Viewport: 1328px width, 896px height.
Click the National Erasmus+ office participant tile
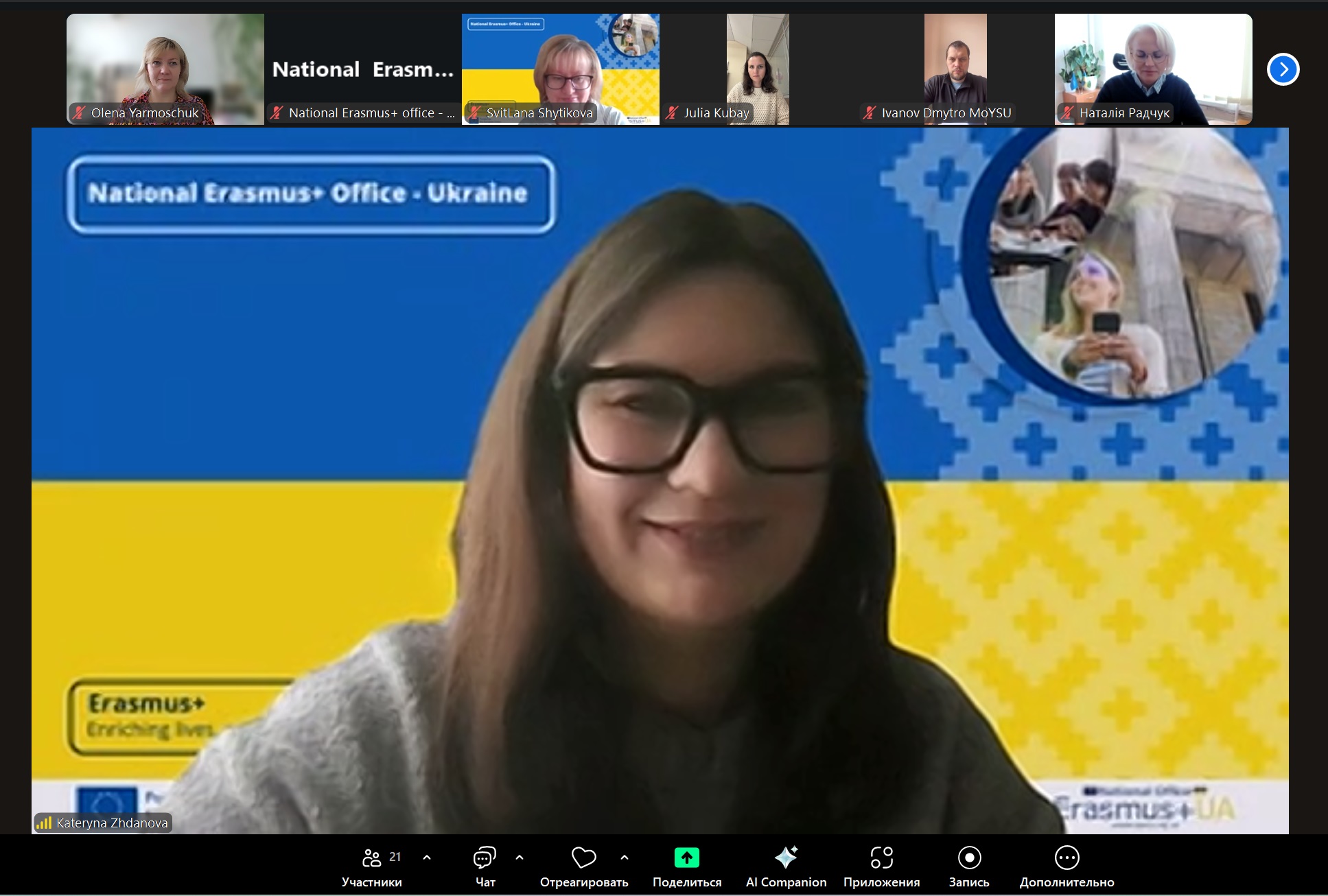tap(362, 69)
